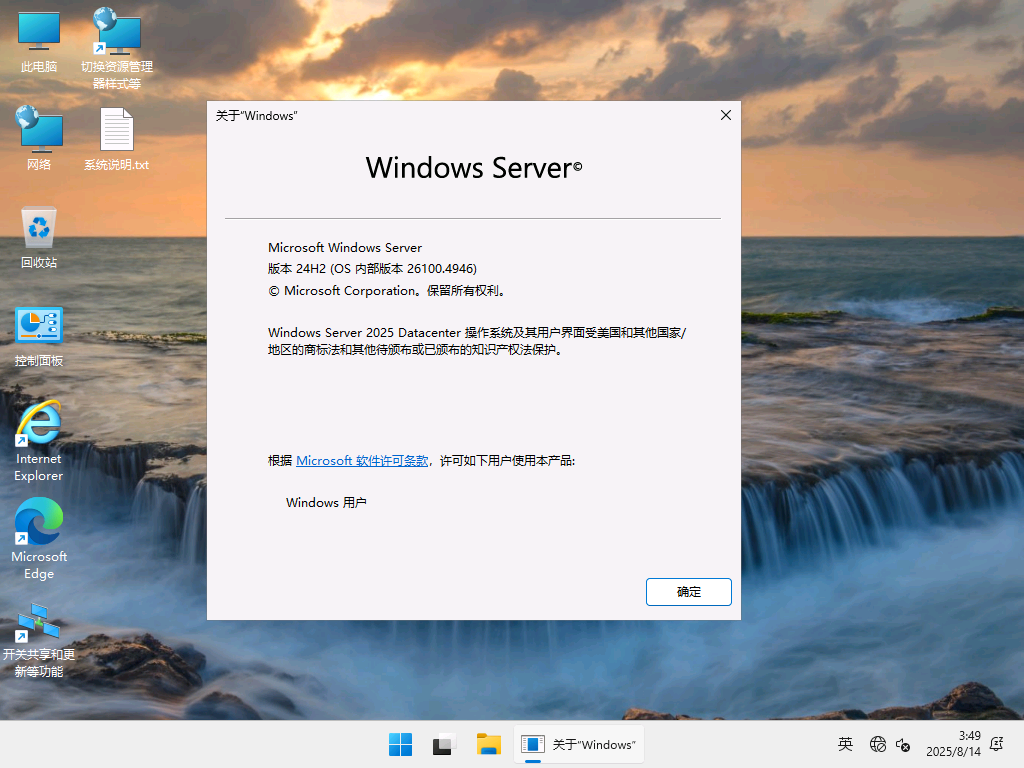Click the Microsoft Windows Server product line
Viewport: 1024px width, 768px height.
coord(345,248)
